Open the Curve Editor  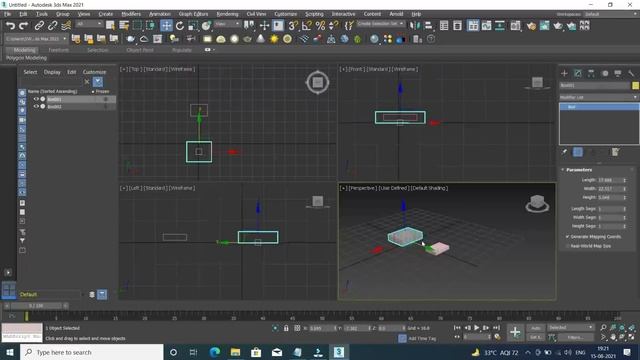pyautogui.click(x=487, y=26)
